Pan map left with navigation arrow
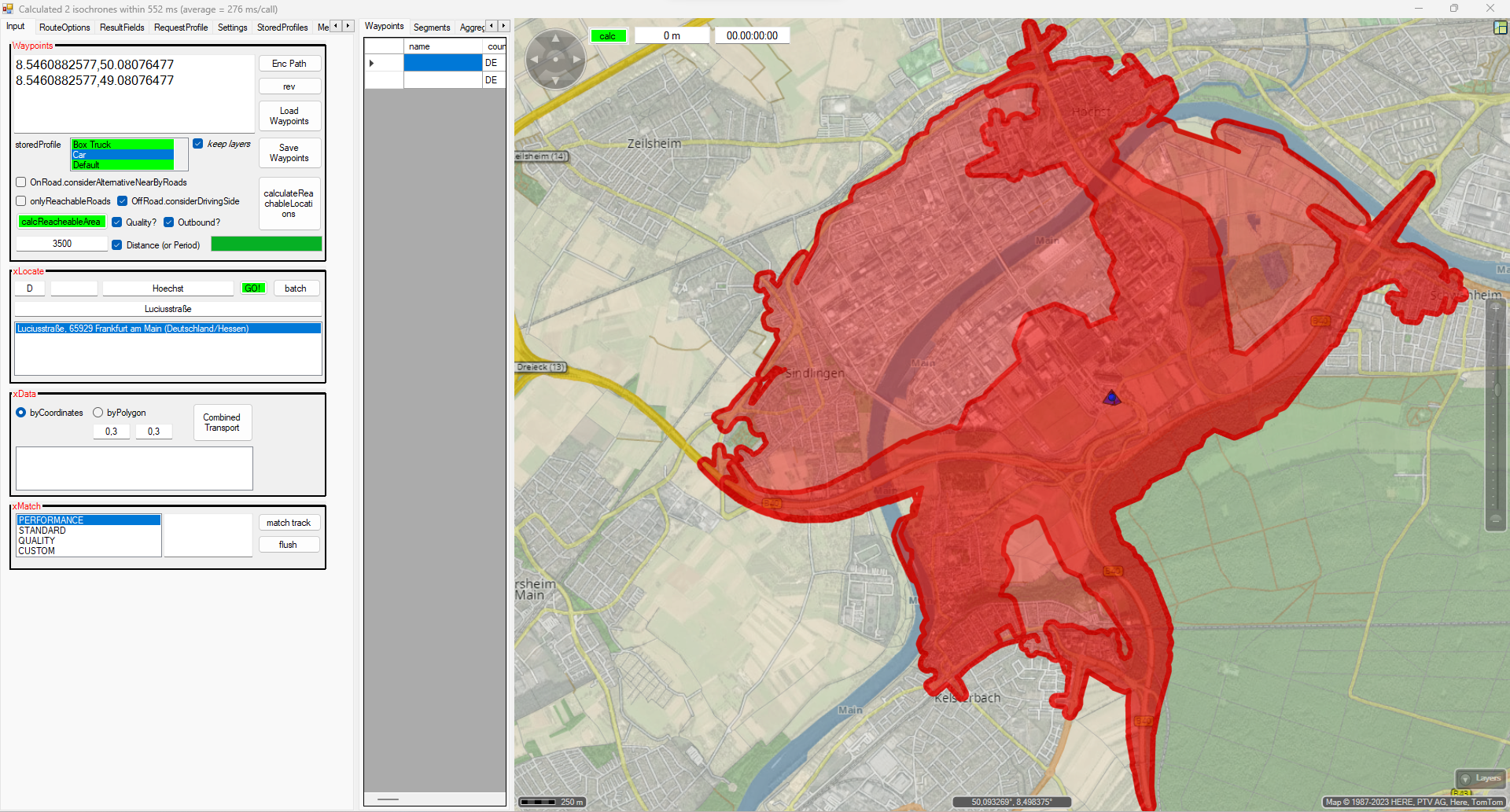Image resolution: width=1510 pixels, height=812 pixels. point(535,59)
